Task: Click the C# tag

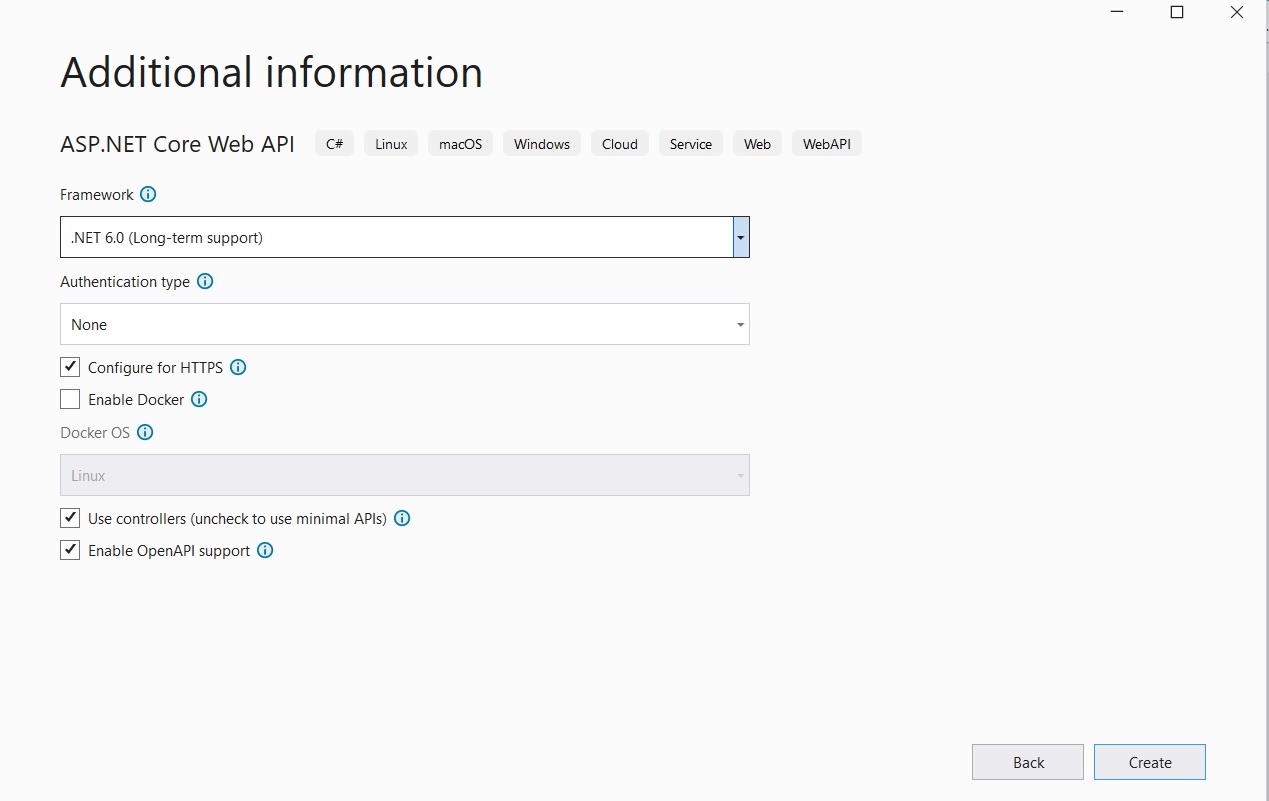Action: click(x=334, y=144)
